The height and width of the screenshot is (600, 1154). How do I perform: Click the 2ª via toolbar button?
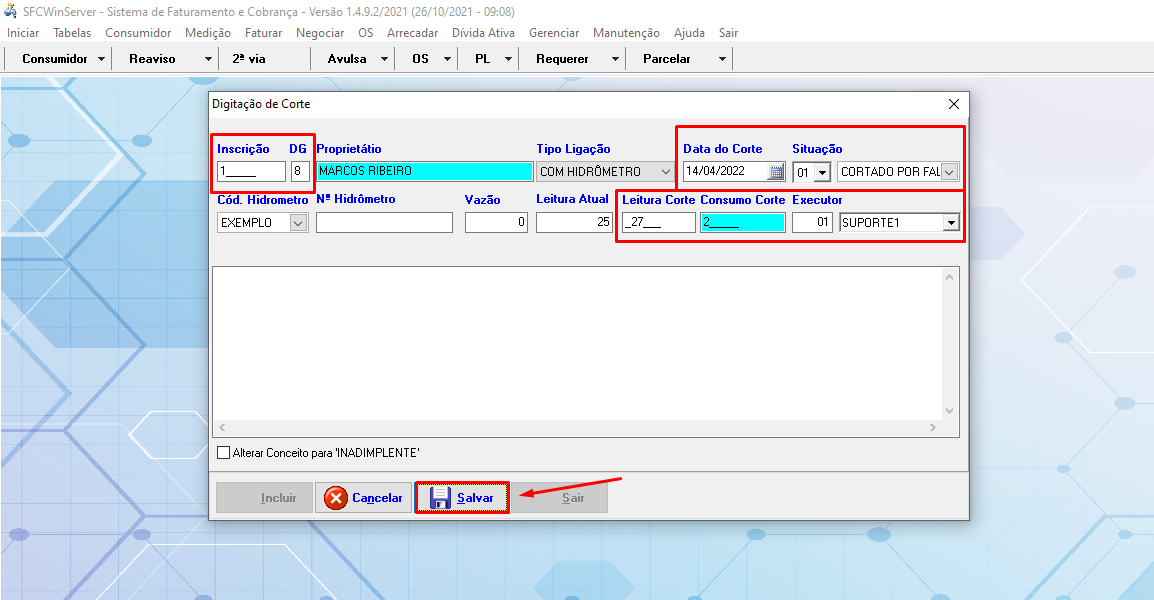[x=249, y=59]
